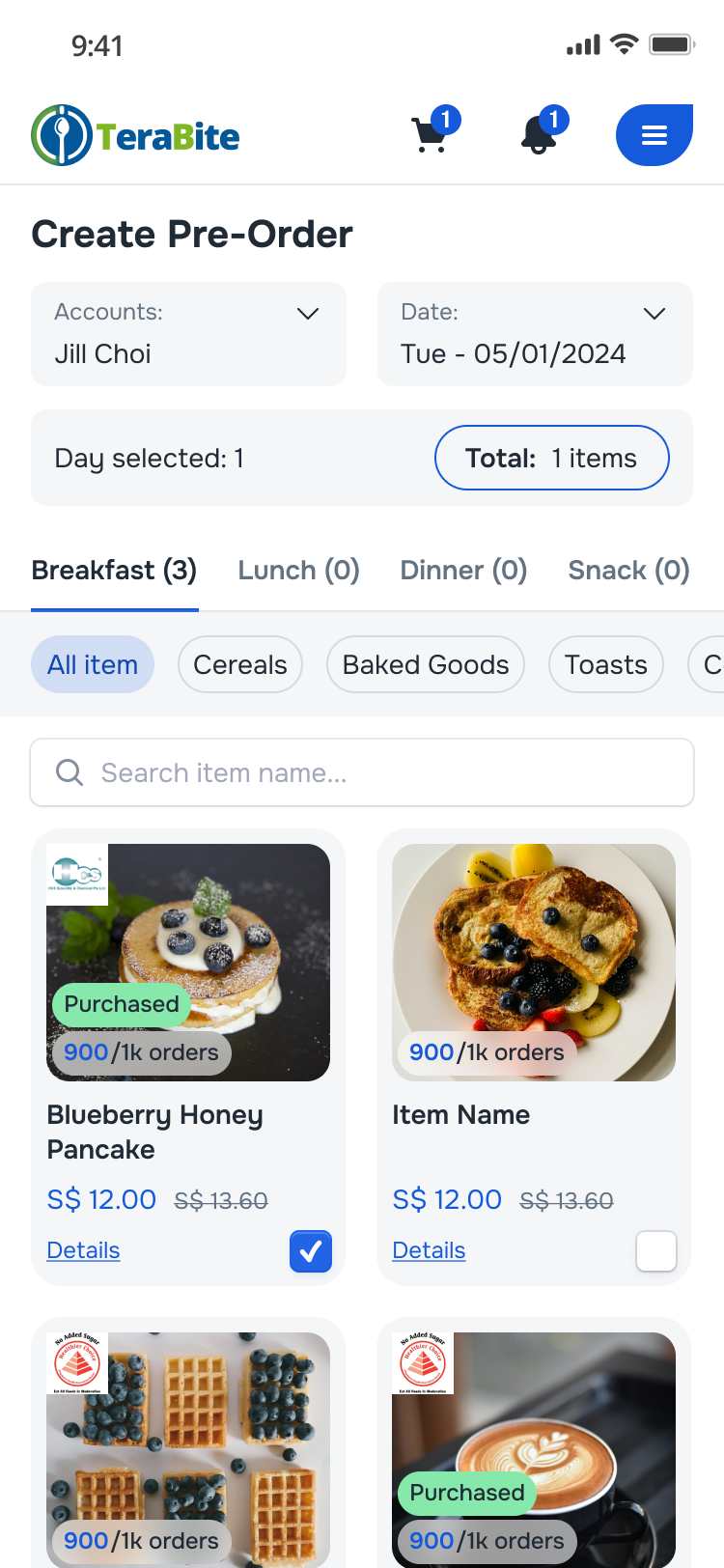This screenshot has height=1568, width=724.
Task: Open the Snack (0) tab
Action: (x=628, y=571)
